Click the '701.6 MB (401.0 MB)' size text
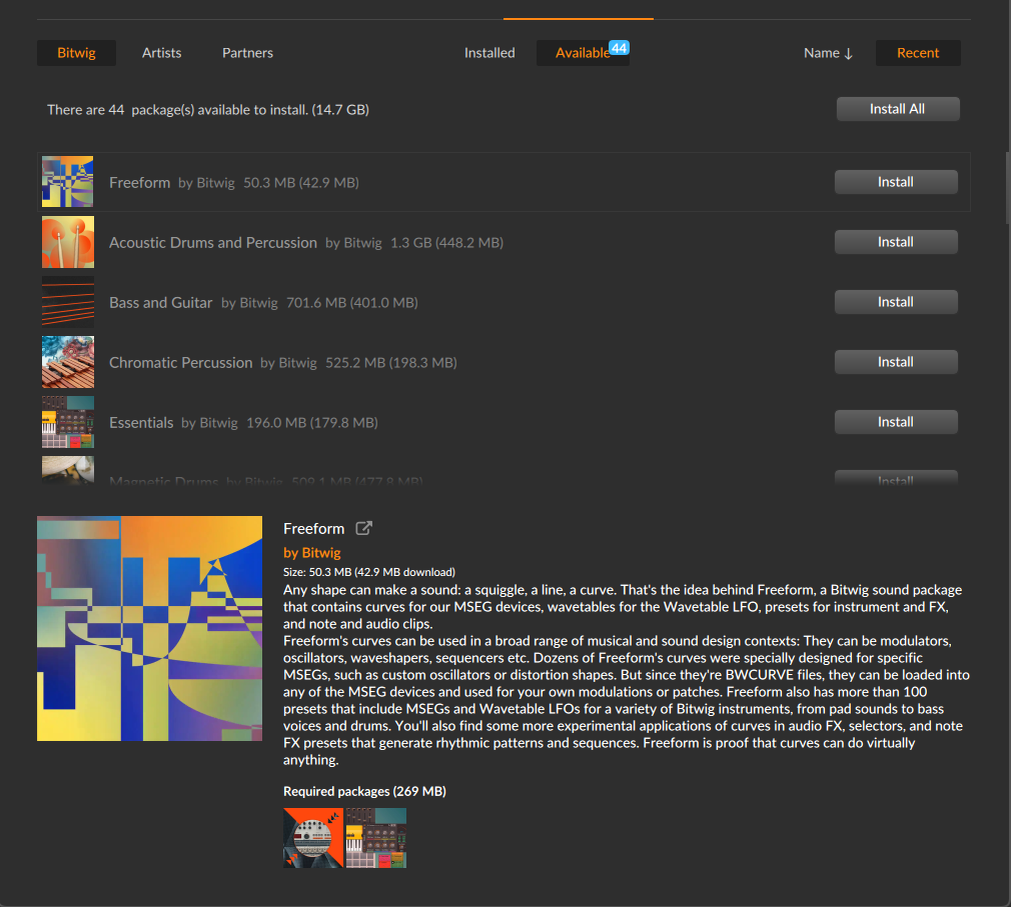The height and width of the screenshot is (907, 1011). 352,302
